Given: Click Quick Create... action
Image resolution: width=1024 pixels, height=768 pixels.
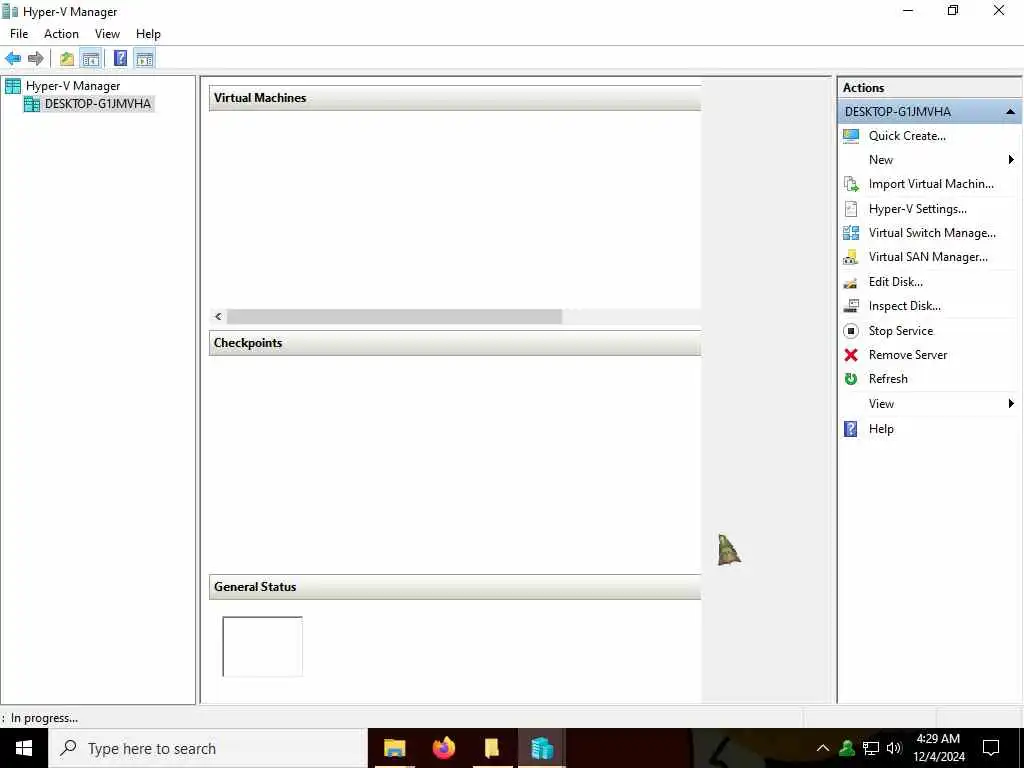Looking at the screenshot, I should pyautogui.click(x=907, y=136).
